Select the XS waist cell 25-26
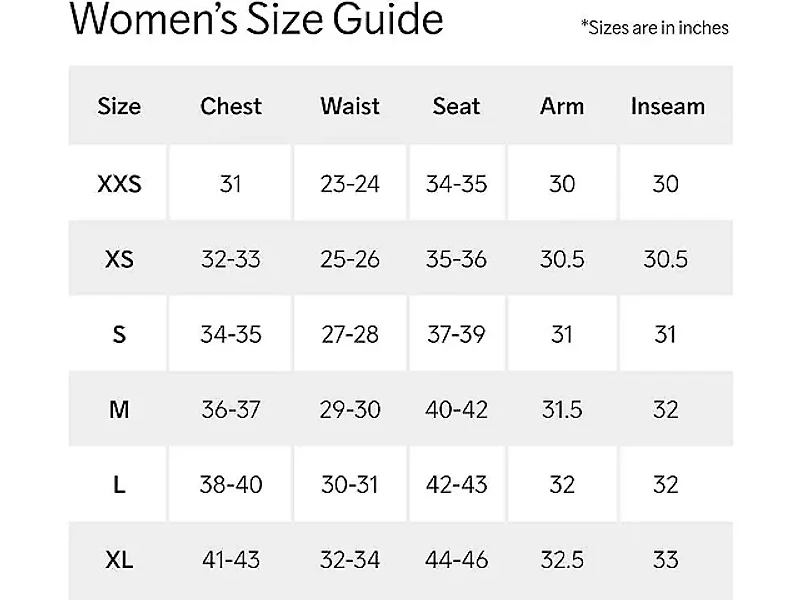 [350, 259]
